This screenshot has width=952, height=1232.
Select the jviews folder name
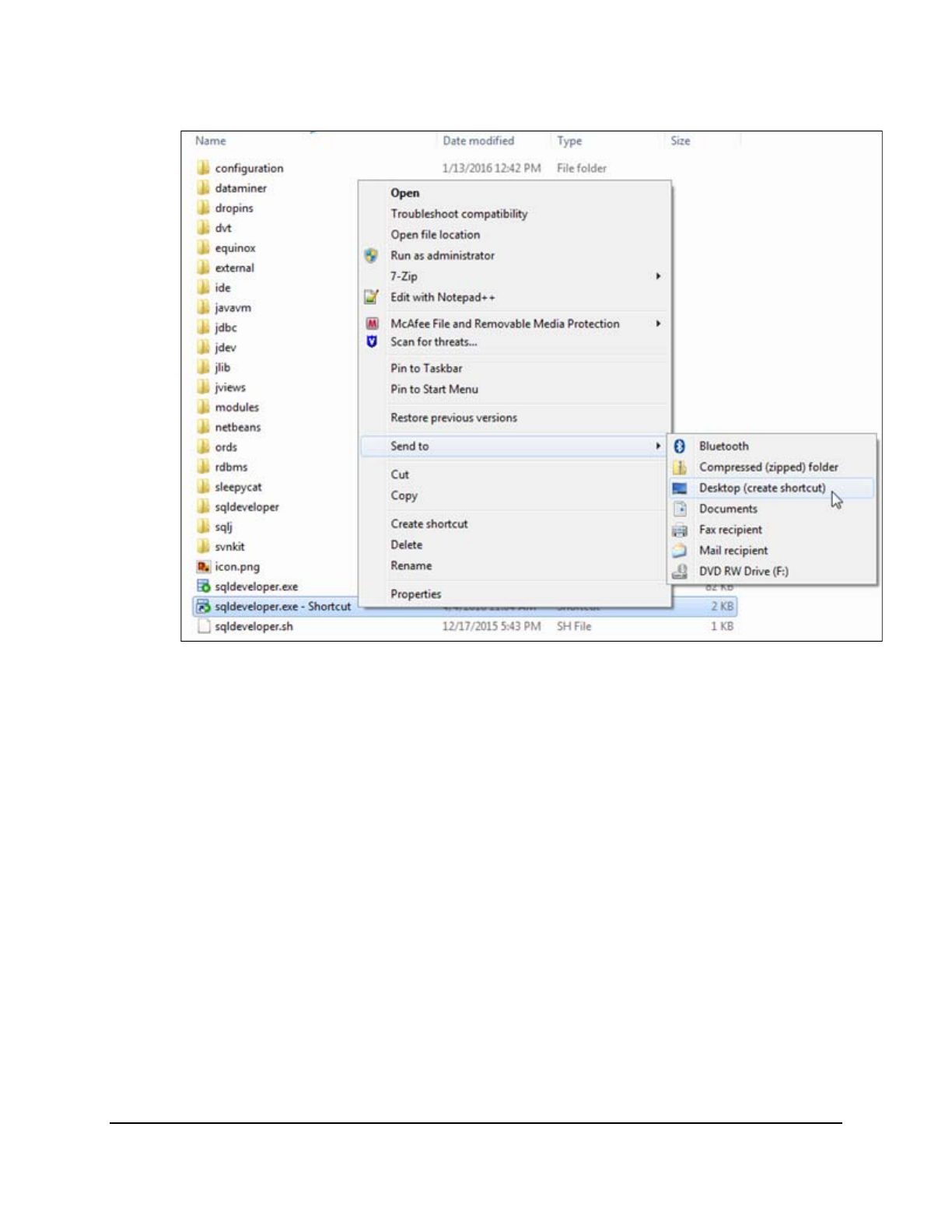click(230, 387)
